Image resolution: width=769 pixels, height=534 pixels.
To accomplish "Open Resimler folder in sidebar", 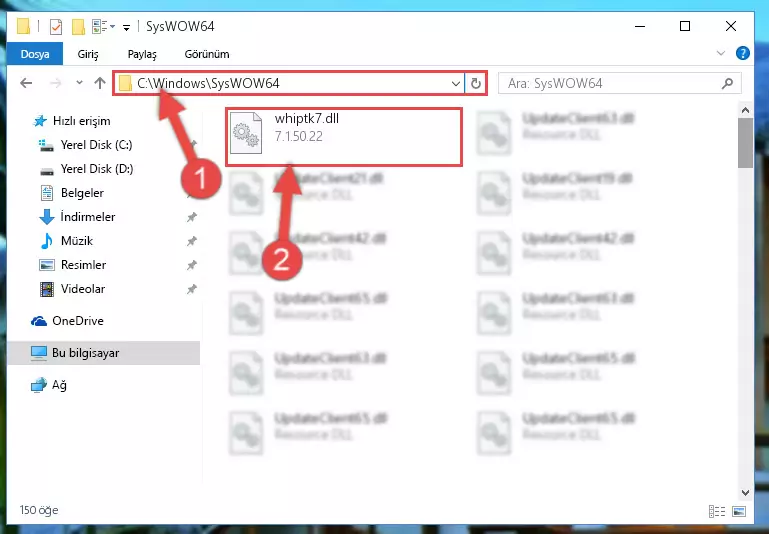I will click(x=83, y=265).
